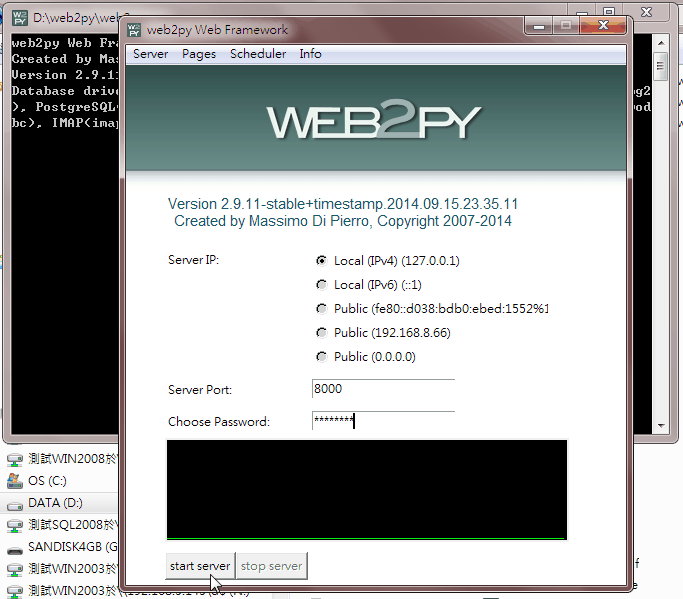Select the OS (C:) drive
683x599 pixels.
[x=47, y=481]
